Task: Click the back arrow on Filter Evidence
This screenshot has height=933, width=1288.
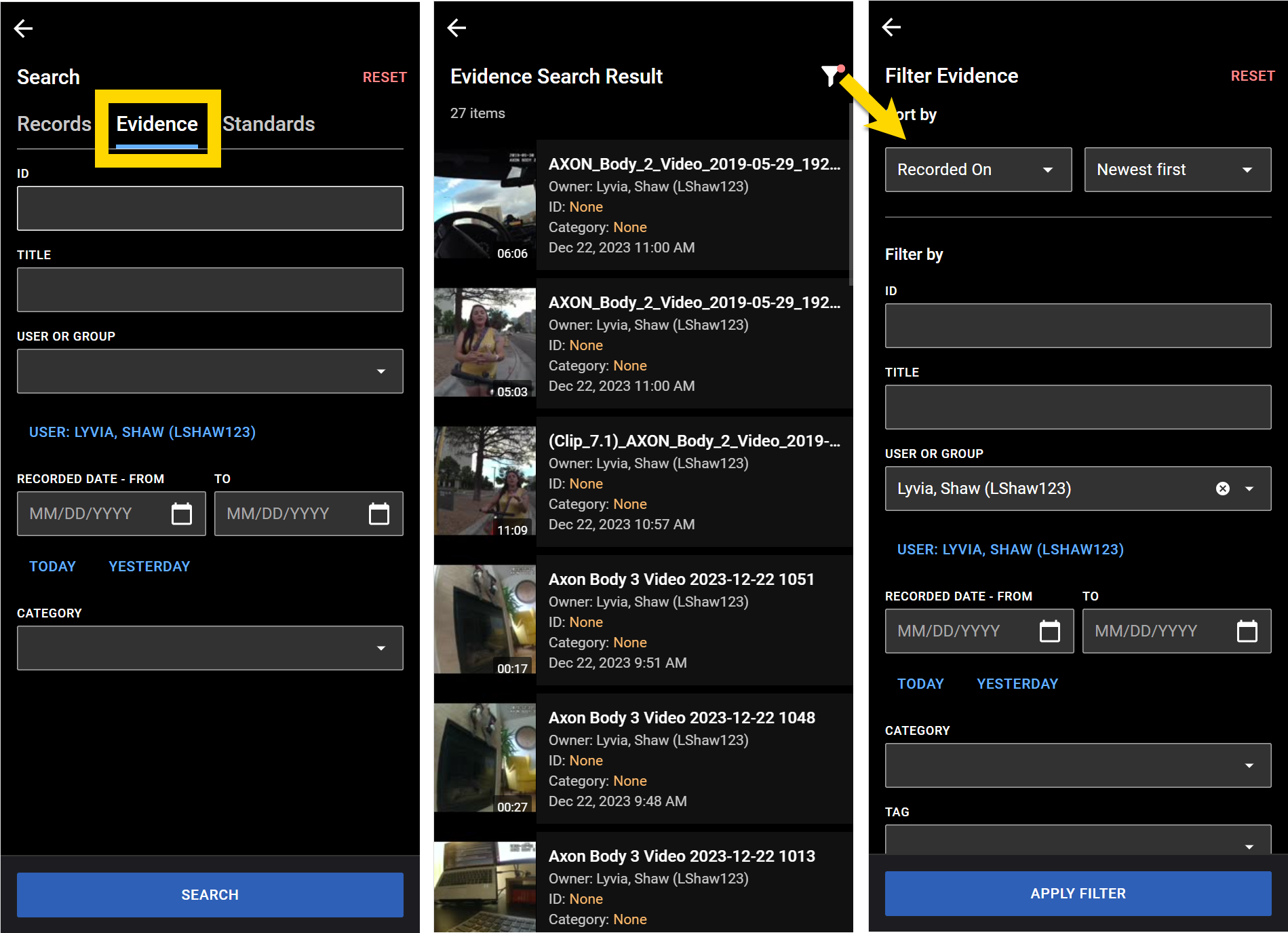Action: tap(892, 28)
